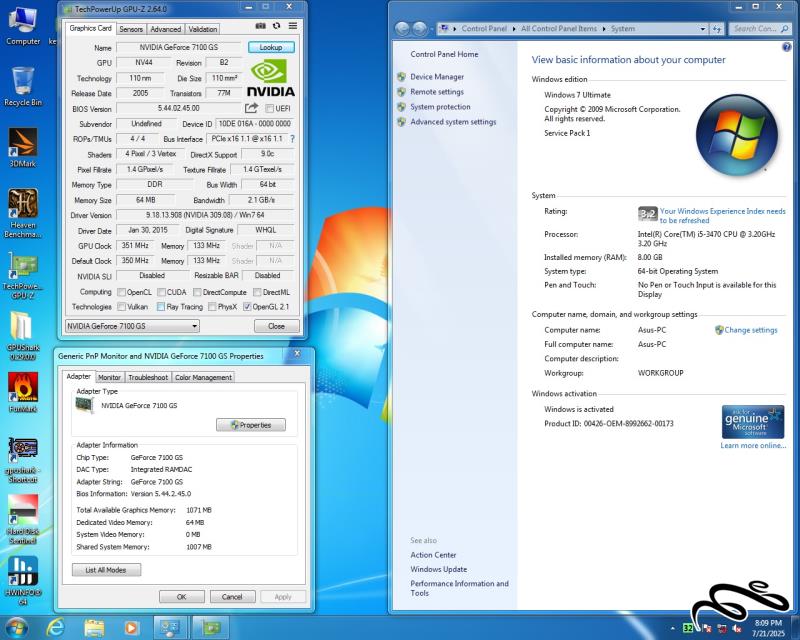Viewport: 800px width, 640px height.
Task: Open the Remote settings link
Action: pyautogui.click(x=437, y=92)
